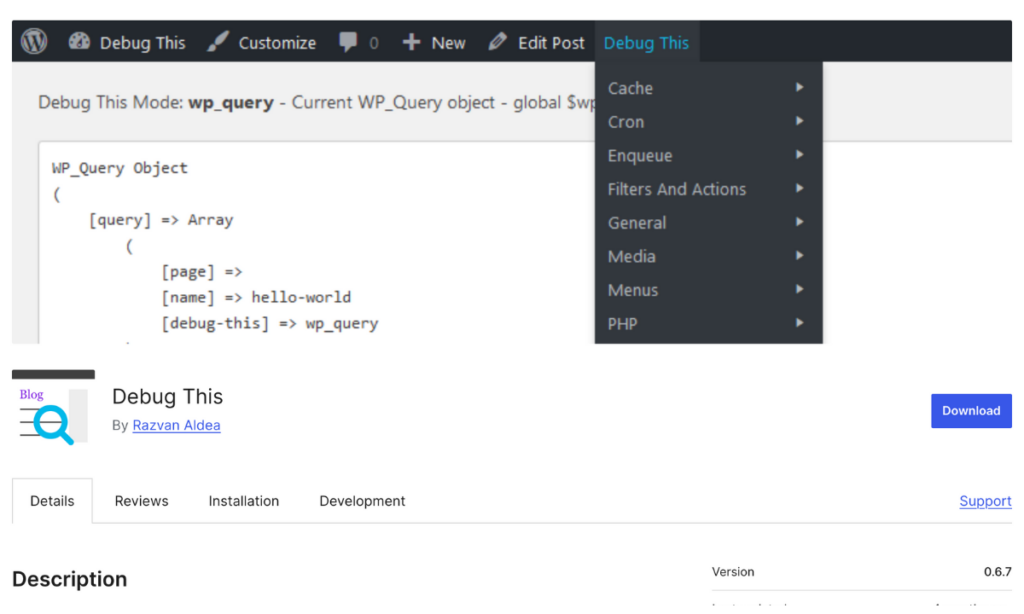Select Enqueue from the Debug This menu
The height and width of the screenshot is (614, 1024).
(640, 155)
